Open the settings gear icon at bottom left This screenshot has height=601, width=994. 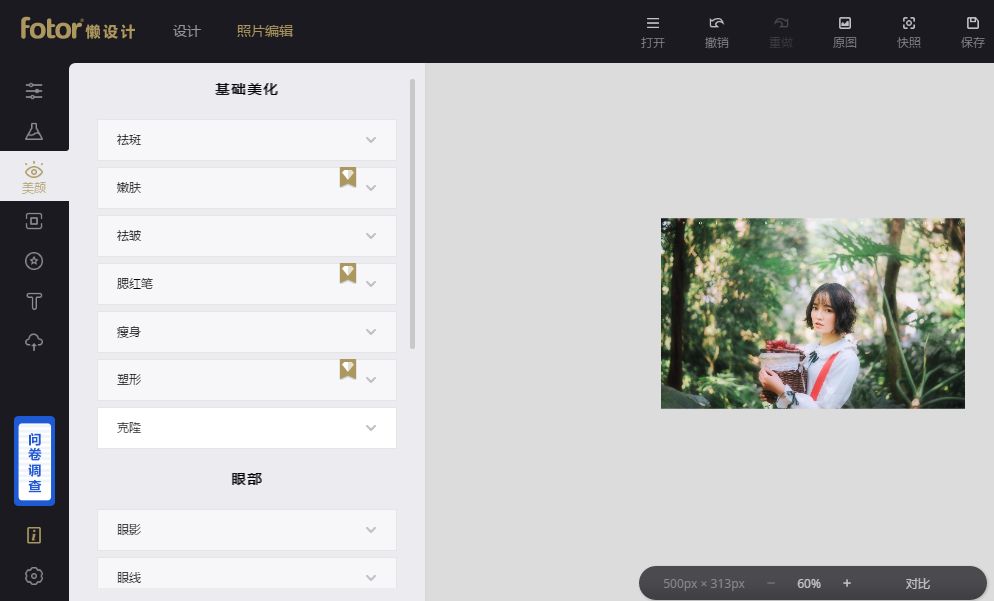coord(34,576)
